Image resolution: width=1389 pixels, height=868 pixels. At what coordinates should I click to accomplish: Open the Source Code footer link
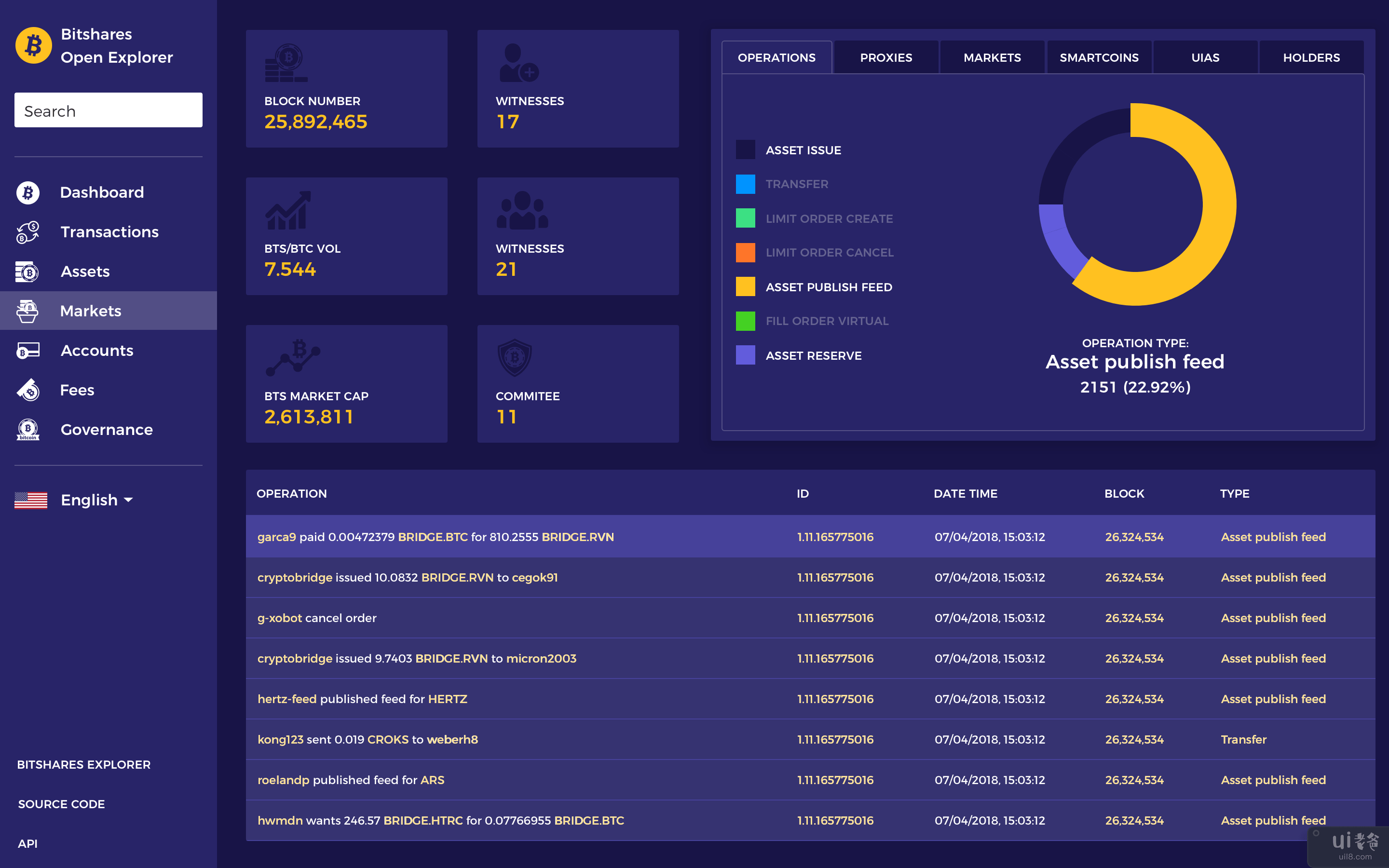pos(61,804)
